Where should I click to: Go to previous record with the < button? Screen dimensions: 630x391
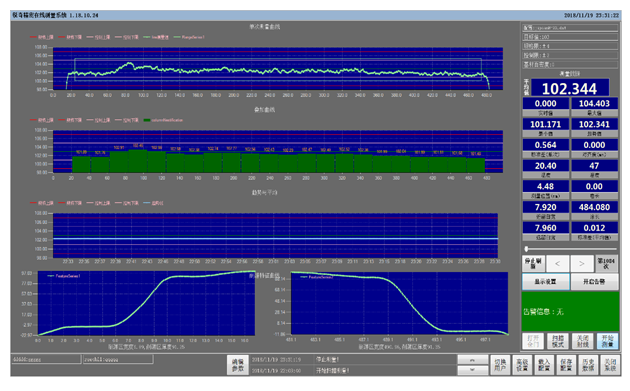[557, 264]
